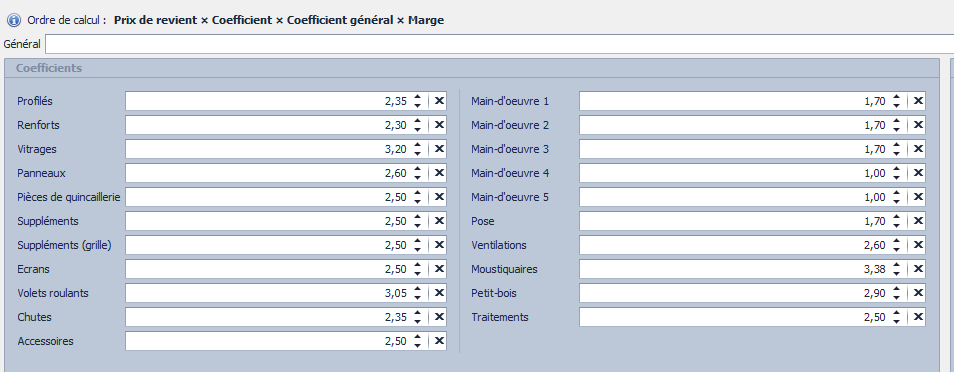The image size is (954, 372).
Task: Increase Main-d'oeuvre 1 using the up arrow
Action: 896,97
